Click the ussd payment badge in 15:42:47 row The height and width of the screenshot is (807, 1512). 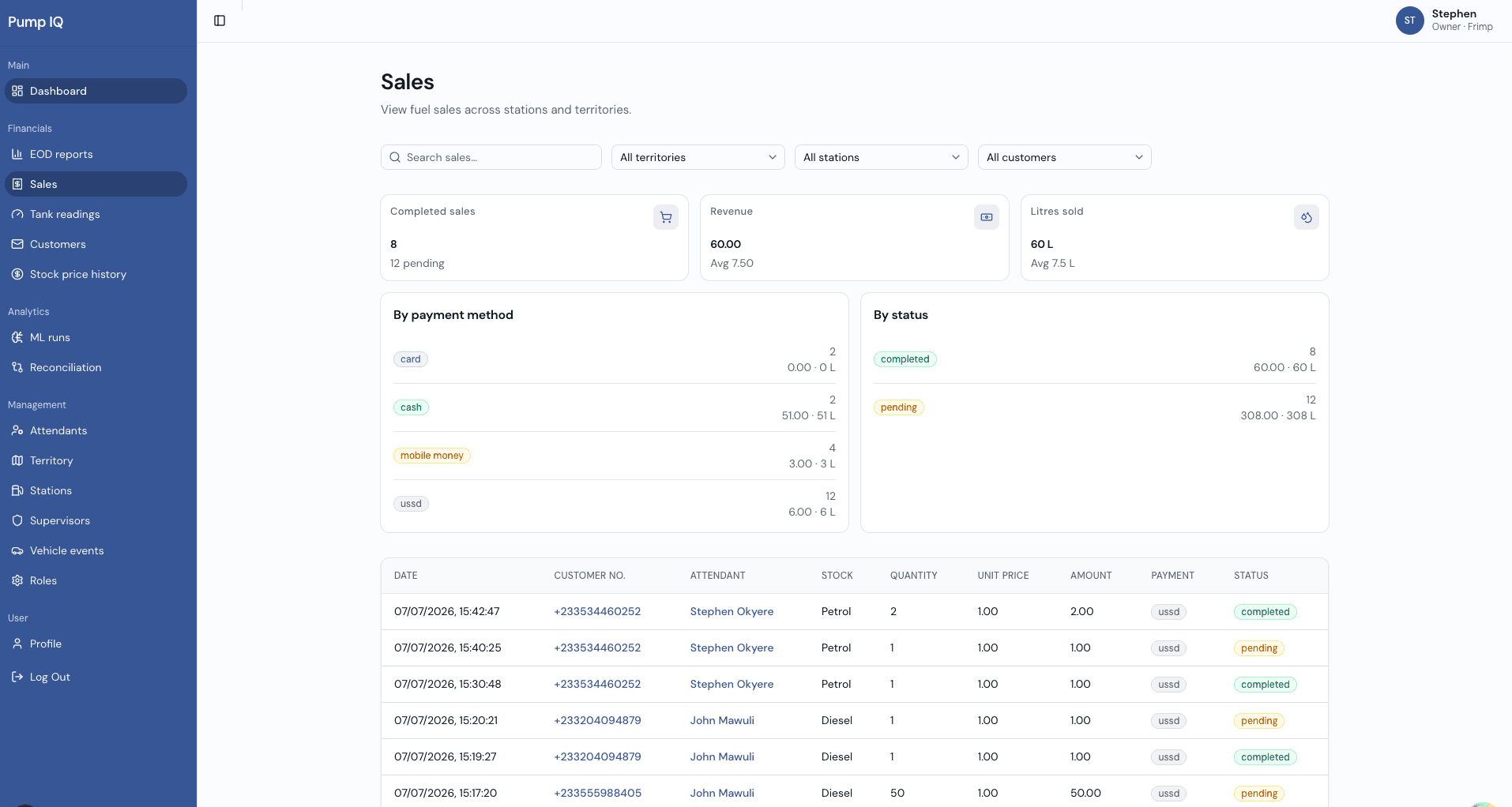pos(1169,612)
